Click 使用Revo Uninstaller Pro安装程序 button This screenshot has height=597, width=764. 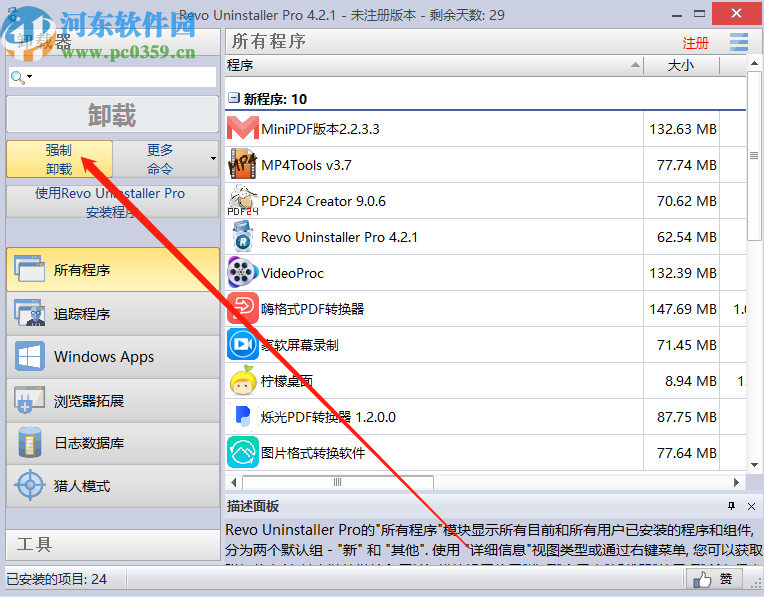click(x=112, y=202)
